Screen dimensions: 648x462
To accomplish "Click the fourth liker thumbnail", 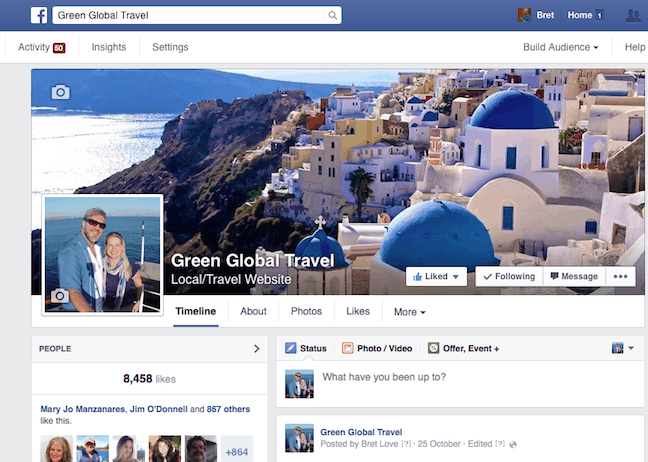I will pyautogui.click(x=164, y=448).
